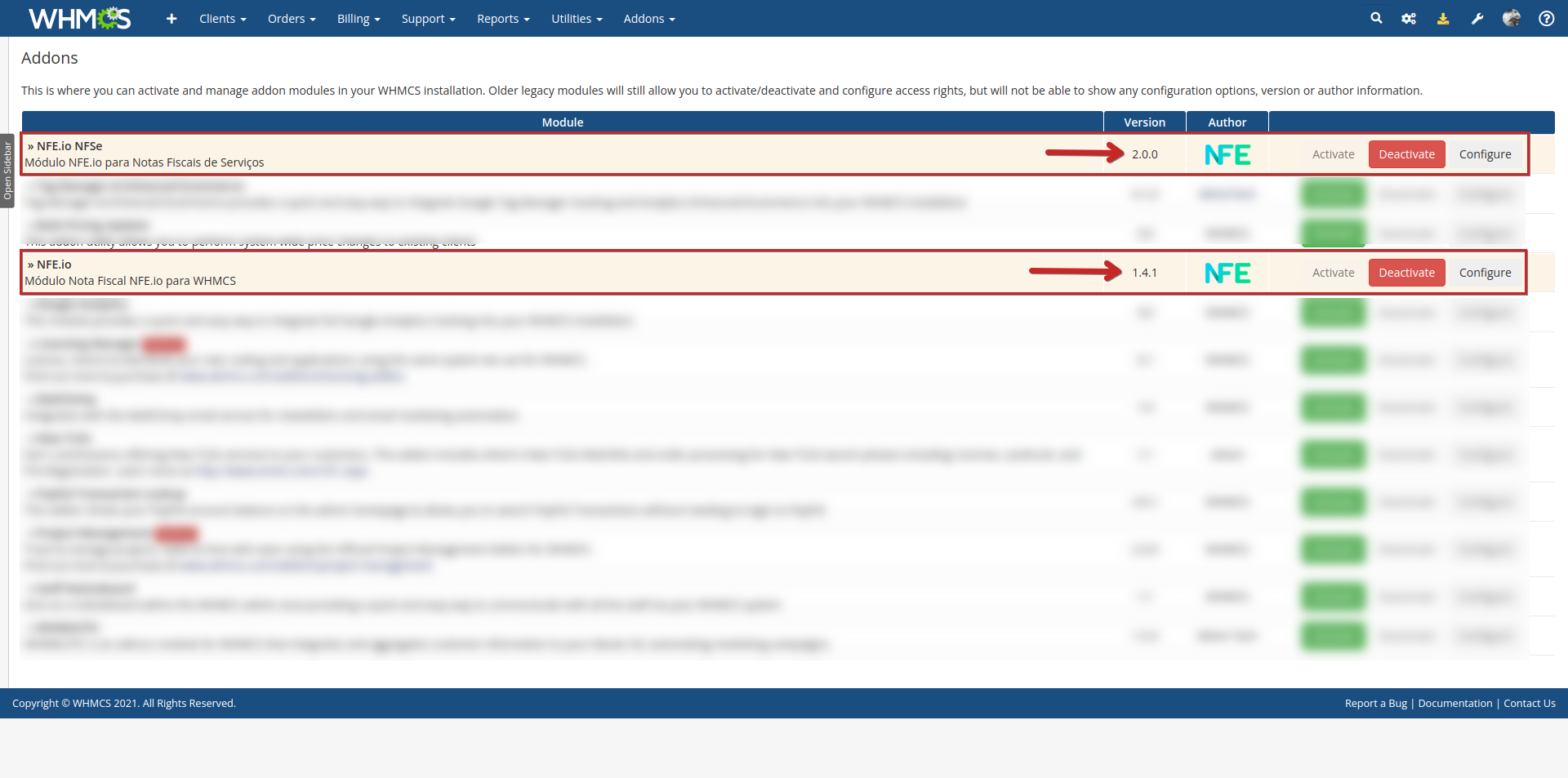
Task: Click the admin profile avatar
Action: coord(1512,18)
